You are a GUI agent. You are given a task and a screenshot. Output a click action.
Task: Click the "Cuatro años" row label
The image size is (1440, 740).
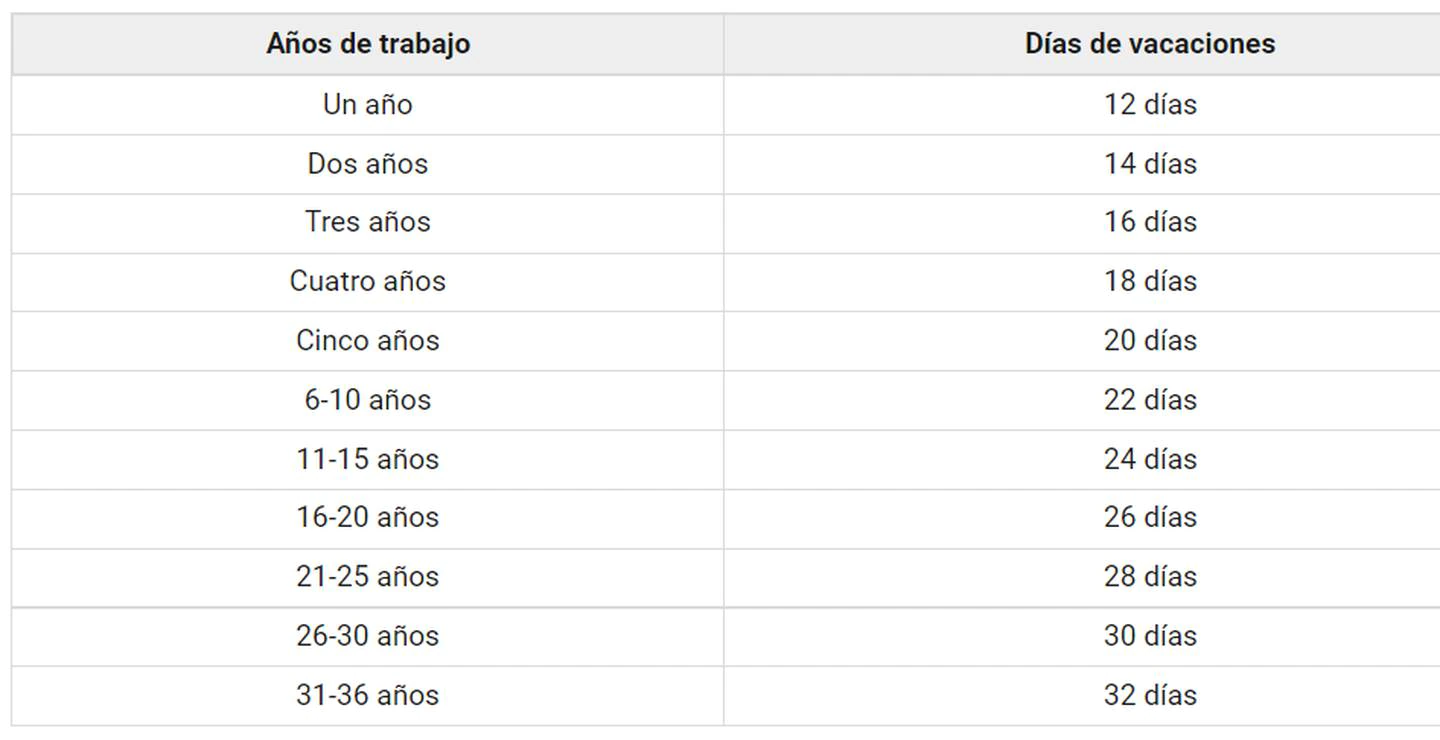point(368,281)
